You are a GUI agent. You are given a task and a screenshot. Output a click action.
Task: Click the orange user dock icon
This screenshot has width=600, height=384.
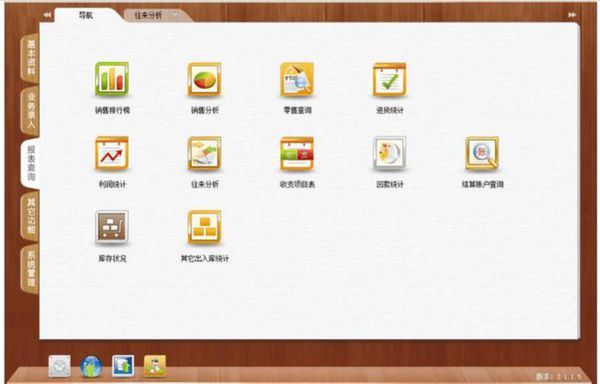[155, 366]
